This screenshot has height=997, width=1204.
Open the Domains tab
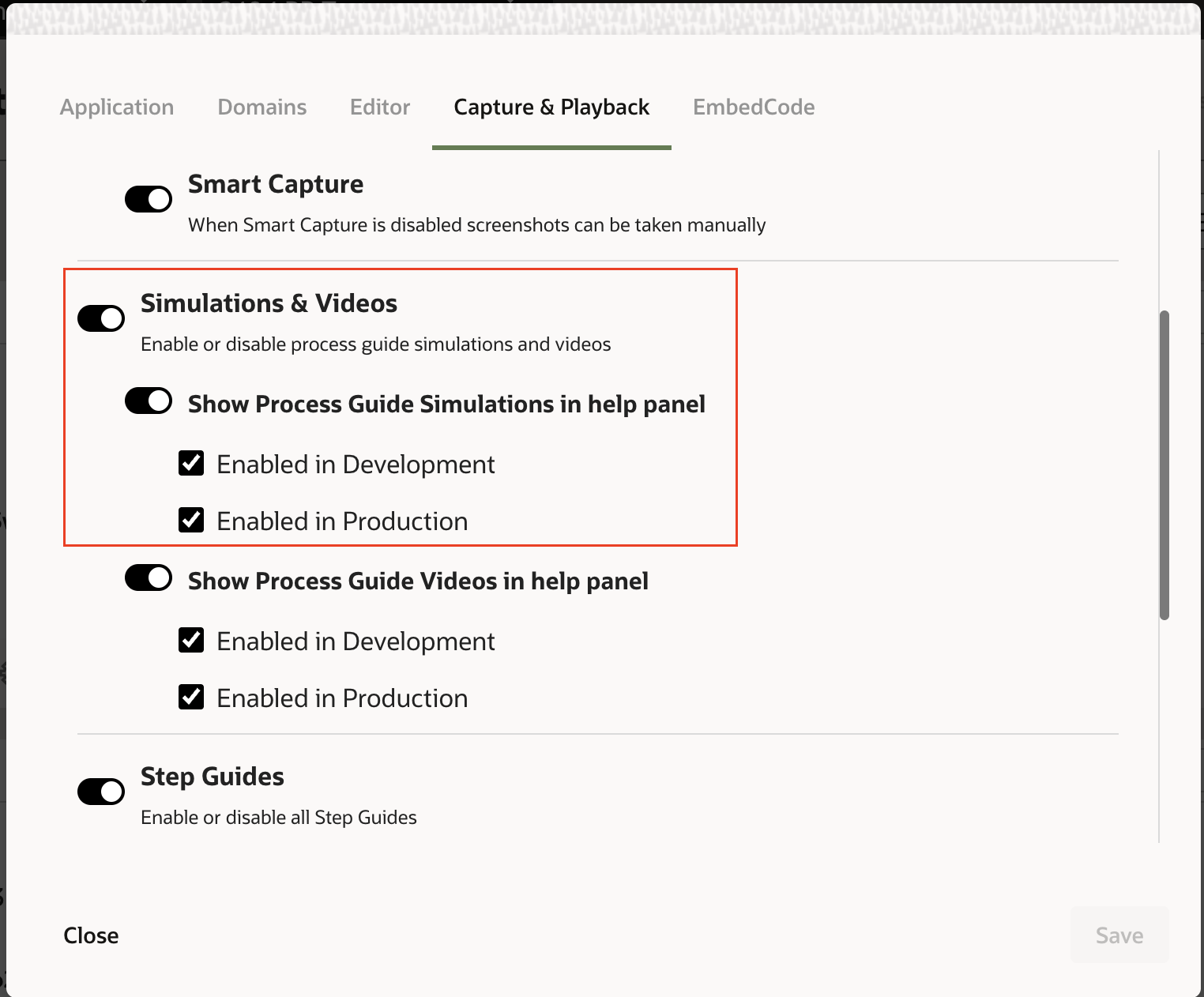[x=261, y=107]
